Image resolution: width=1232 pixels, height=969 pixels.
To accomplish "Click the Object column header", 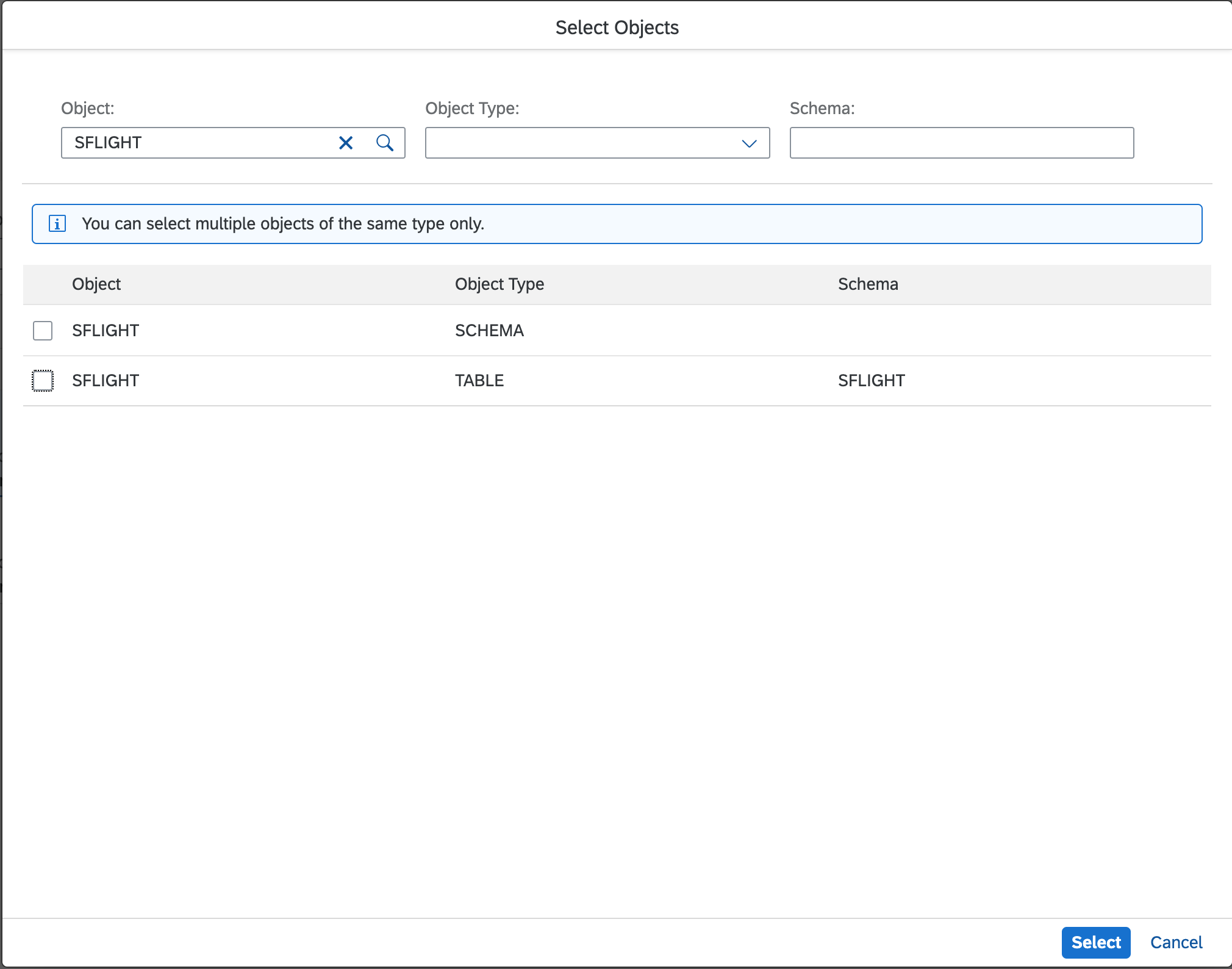I will [x=96, y=284].
